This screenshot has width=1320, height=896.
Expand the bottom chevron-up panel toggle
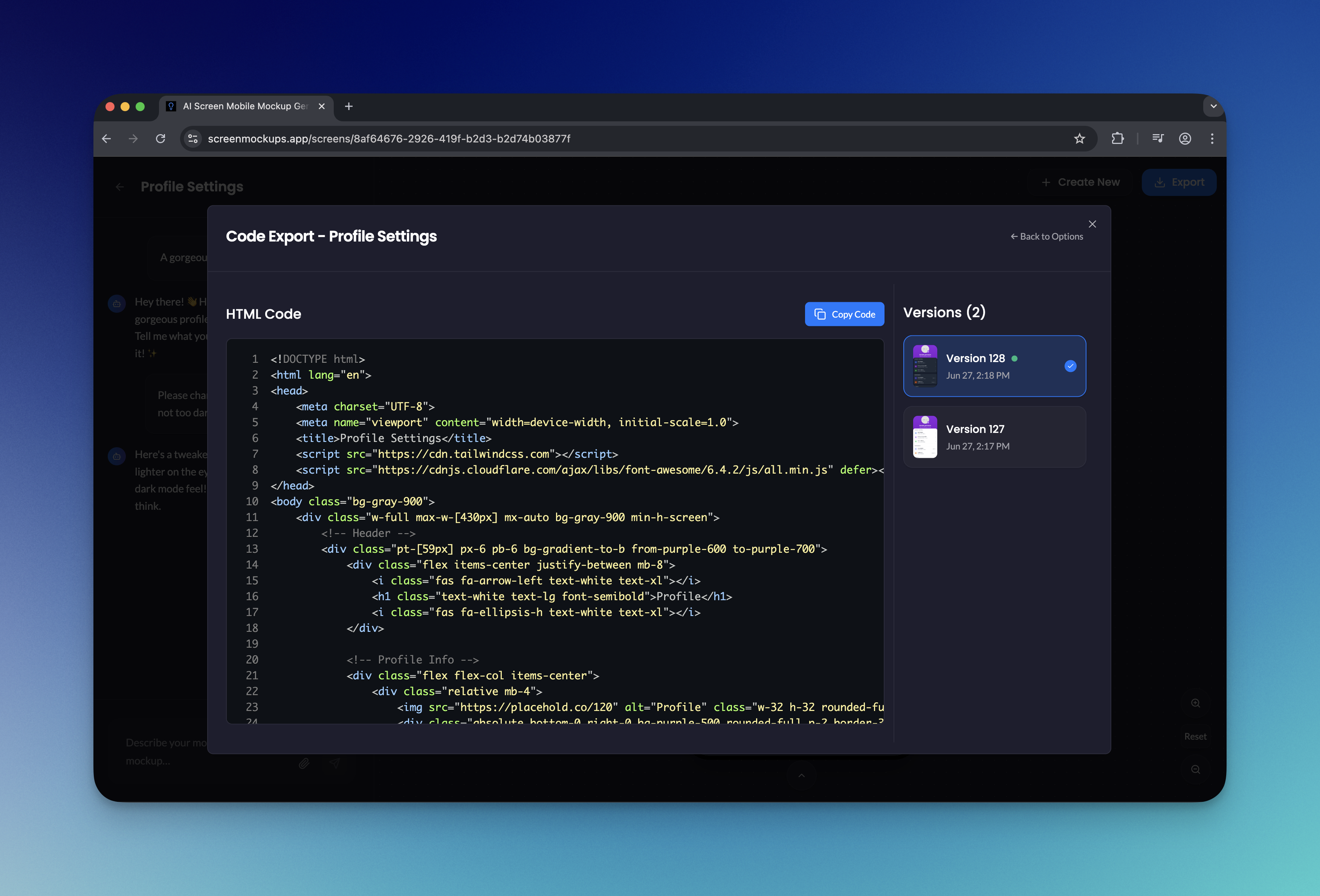801,775
